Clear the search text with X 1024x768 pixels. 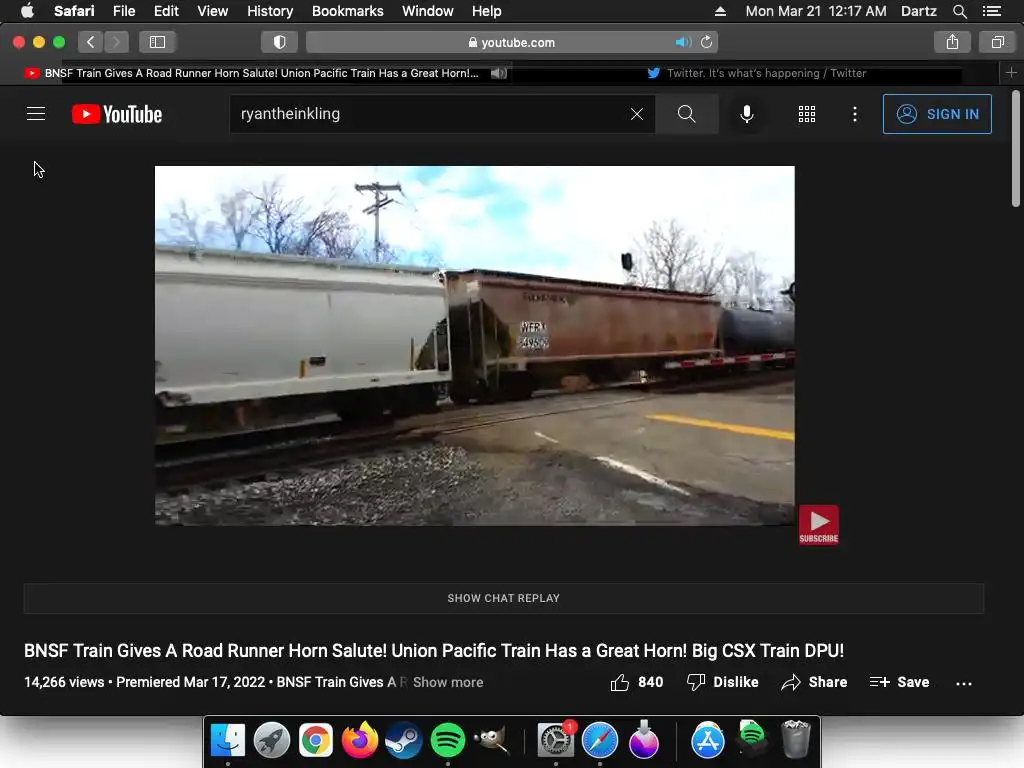(x=637, y=114)
